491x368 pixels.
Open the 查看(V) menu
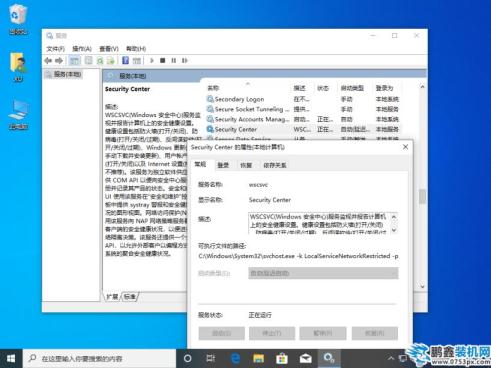109,49
